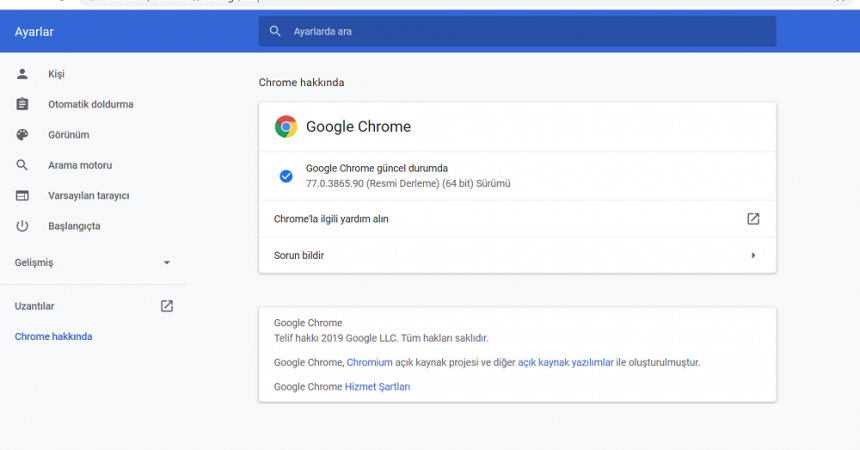Expand the Gelişmiş section arrow
The image size is (860, 450).
coord(167,262)
